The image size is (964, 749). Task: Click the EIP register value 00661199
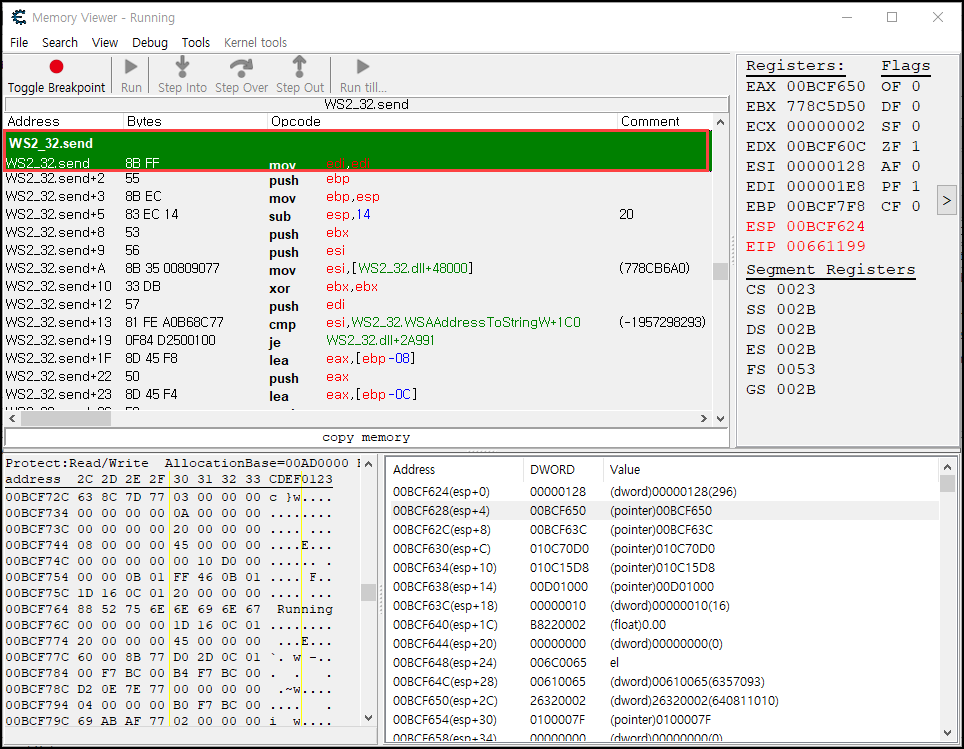[x=826, y=247]
